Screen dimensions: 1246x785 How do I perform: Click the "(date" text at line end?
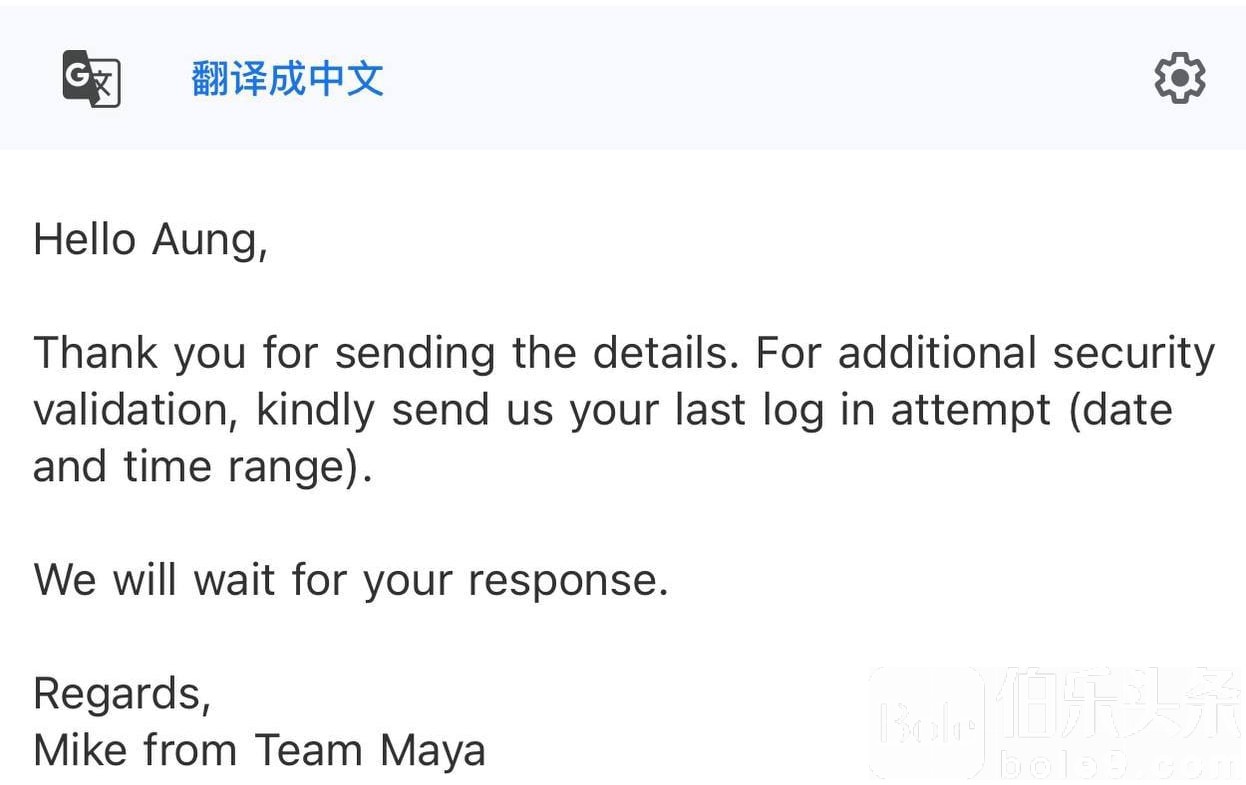point(1121,411)
